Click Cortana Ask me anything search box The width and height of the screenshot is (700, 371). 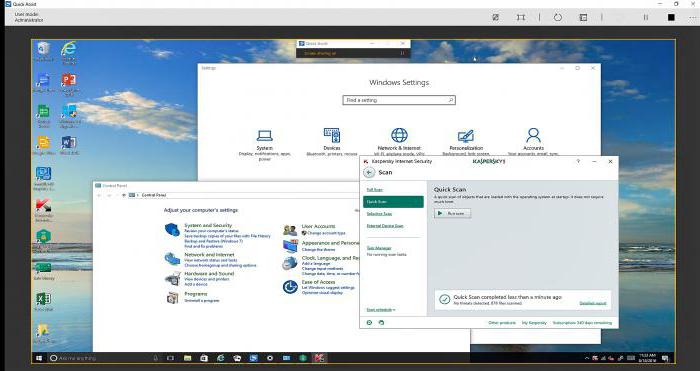pos(104,358)
